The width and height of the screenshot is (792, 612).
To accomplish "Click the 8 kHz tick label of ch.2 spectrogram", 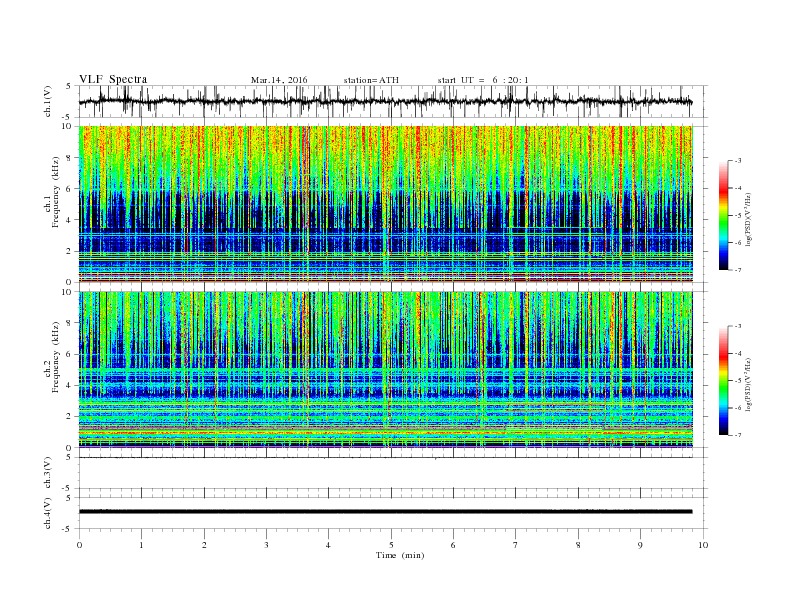I will point(70,323).
